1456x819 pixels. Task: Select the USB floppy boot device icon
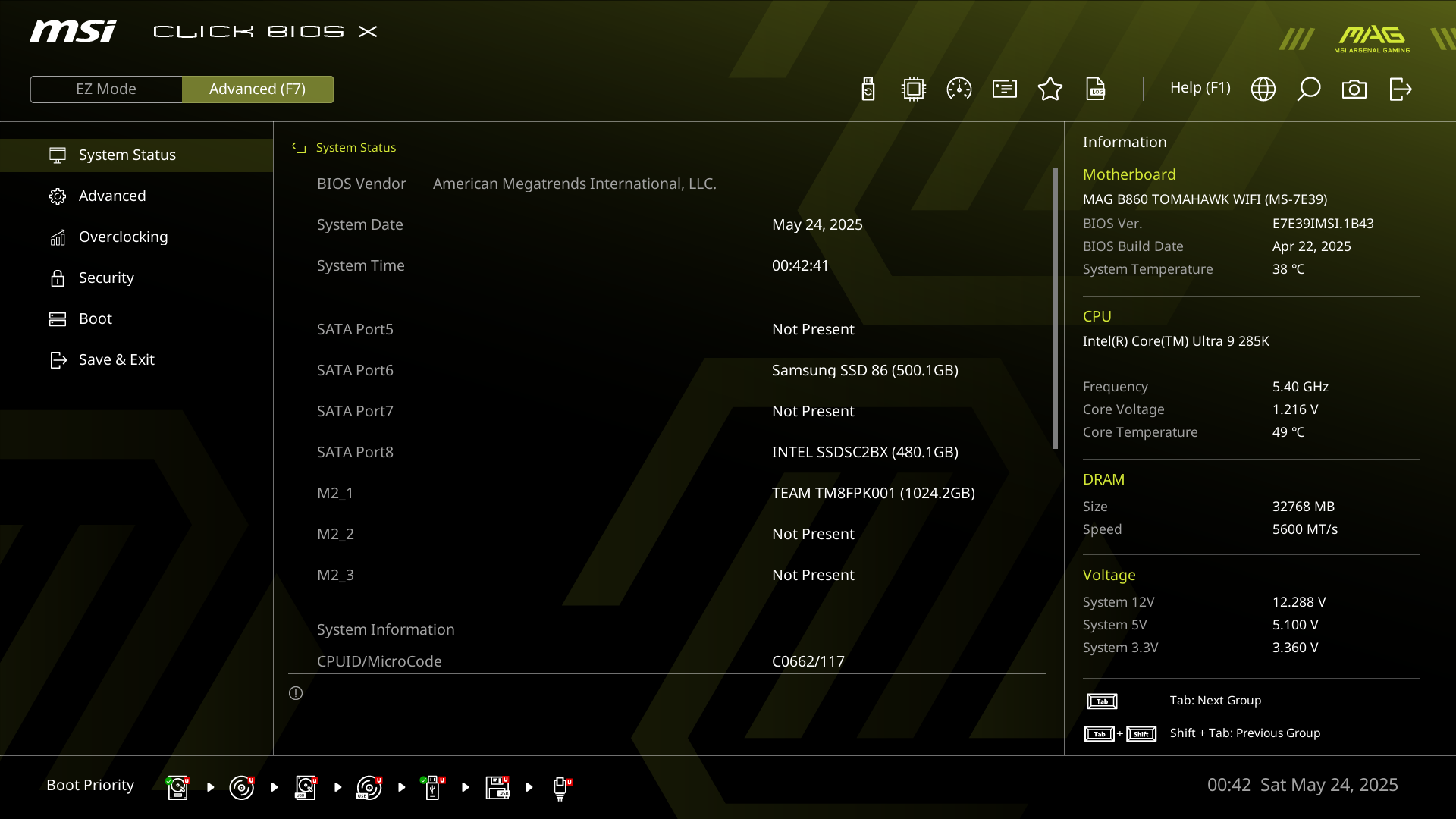coord(497,787)
